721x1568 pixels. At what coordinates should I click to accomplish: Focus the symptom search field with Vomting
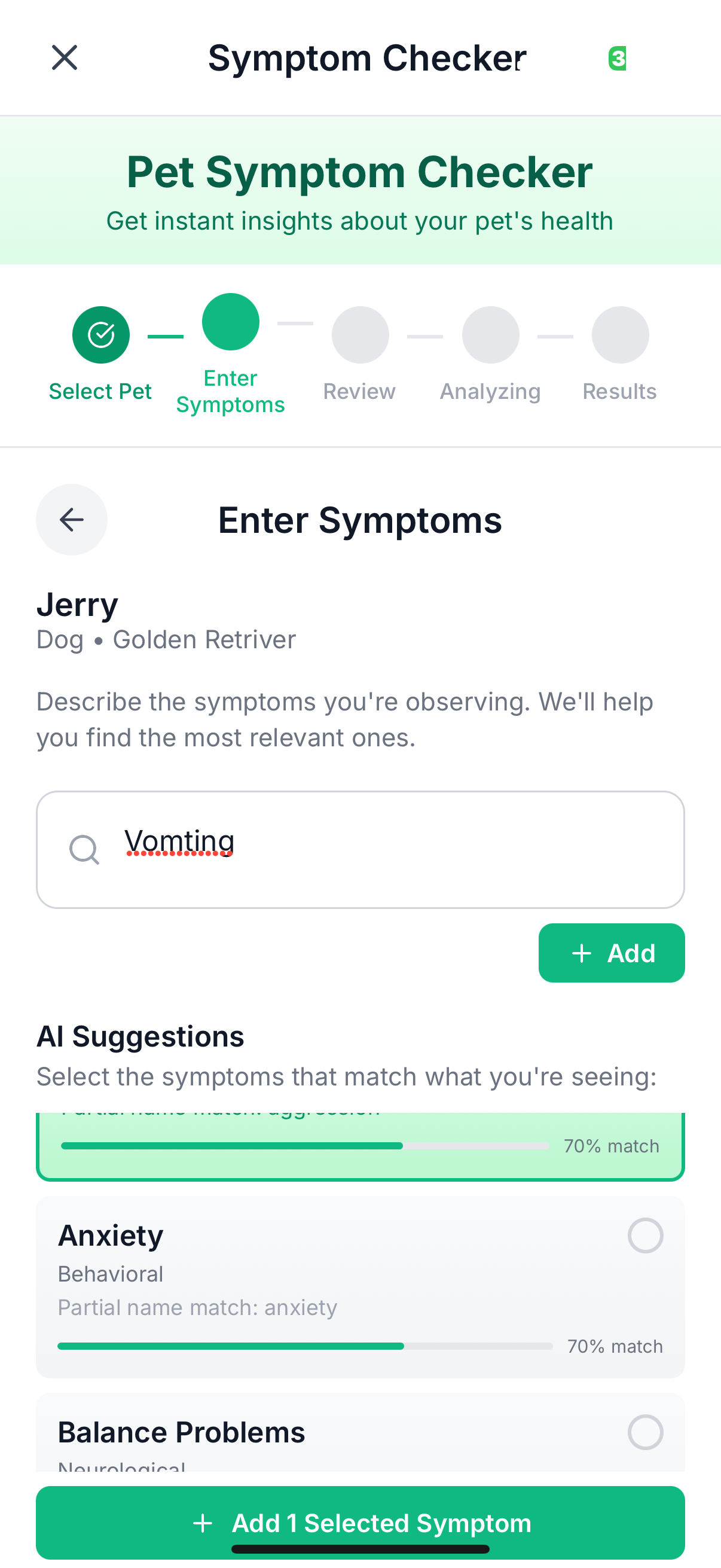point(360,850)
